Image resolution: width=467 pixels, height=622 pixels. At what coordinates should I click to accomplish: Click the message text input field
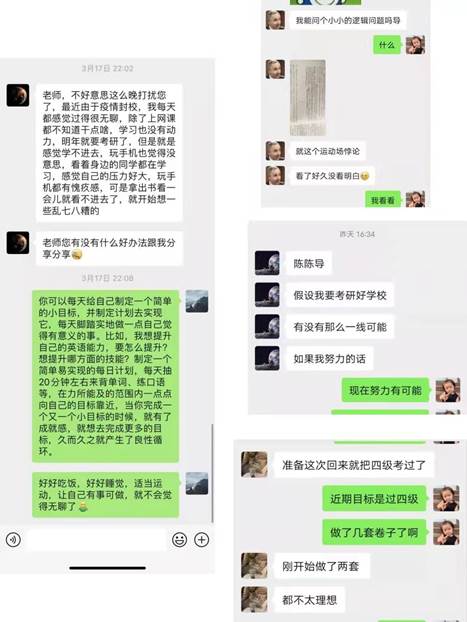(97, 539)
